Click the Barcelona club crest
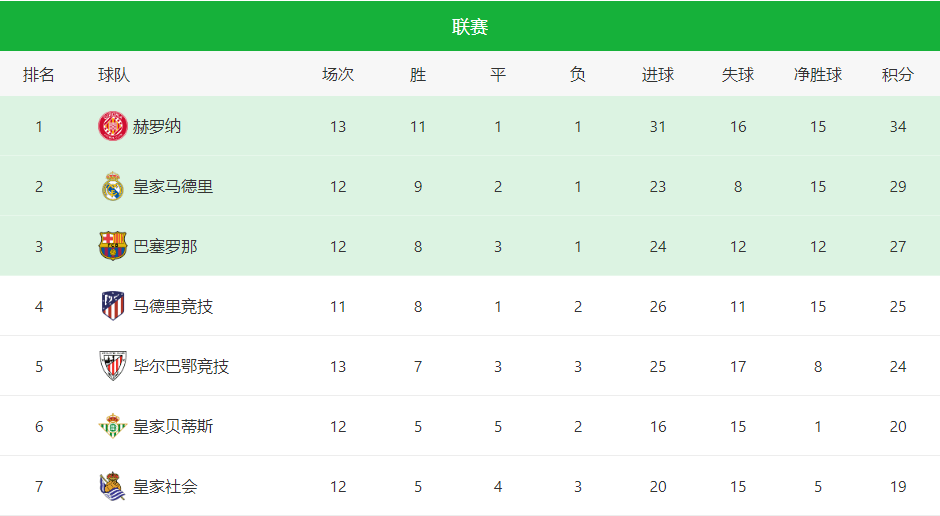The image size is (940, 516). (113, 246)
